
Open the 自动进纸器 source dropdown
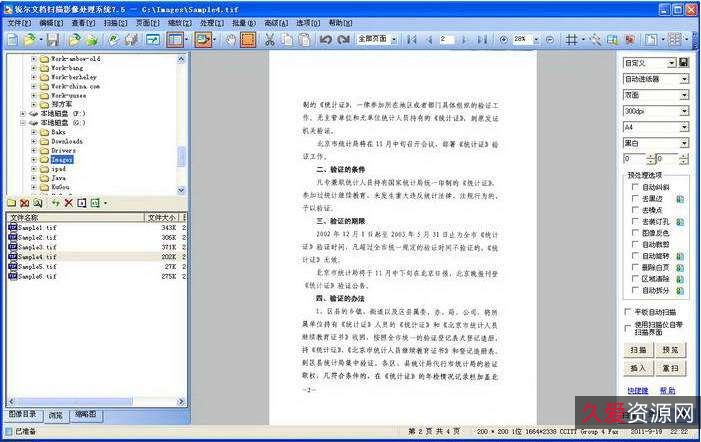pos(684,79)
